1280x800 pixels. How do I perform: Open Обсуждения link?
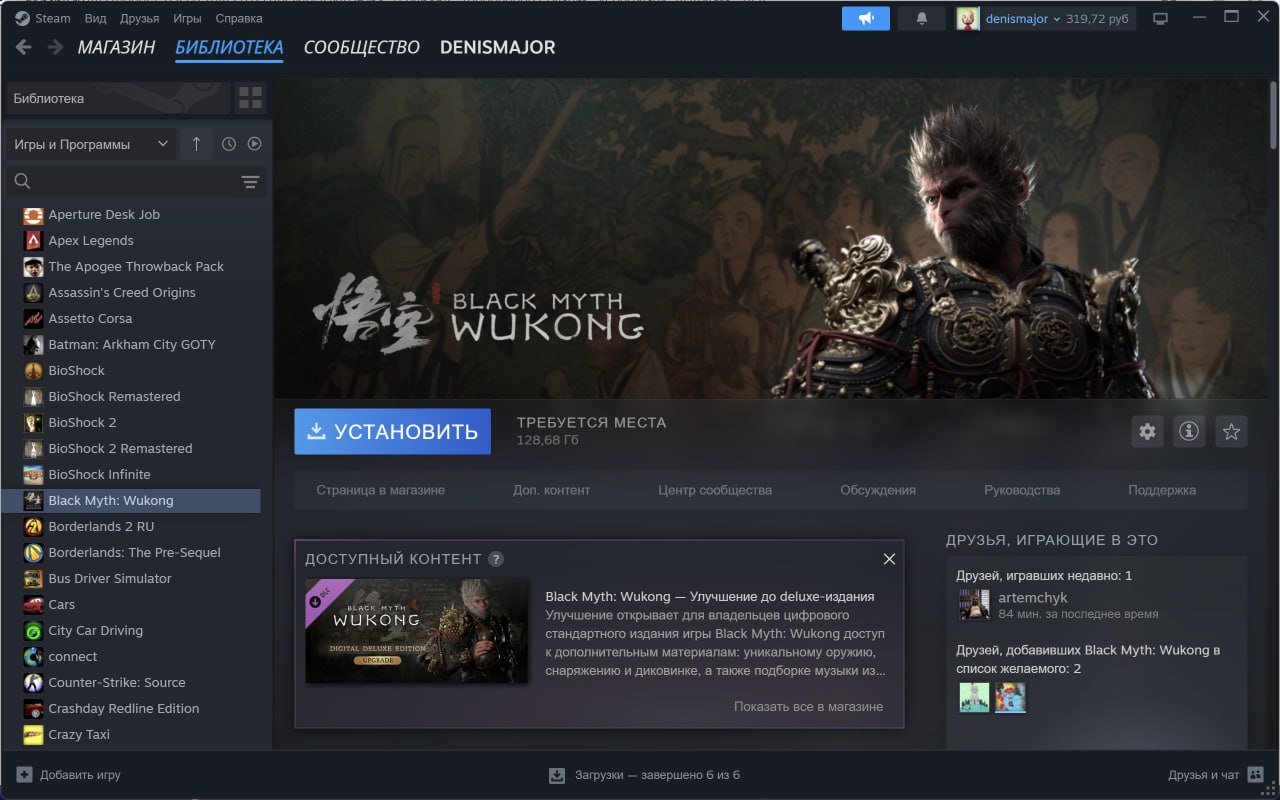click(x=878, y=490)
